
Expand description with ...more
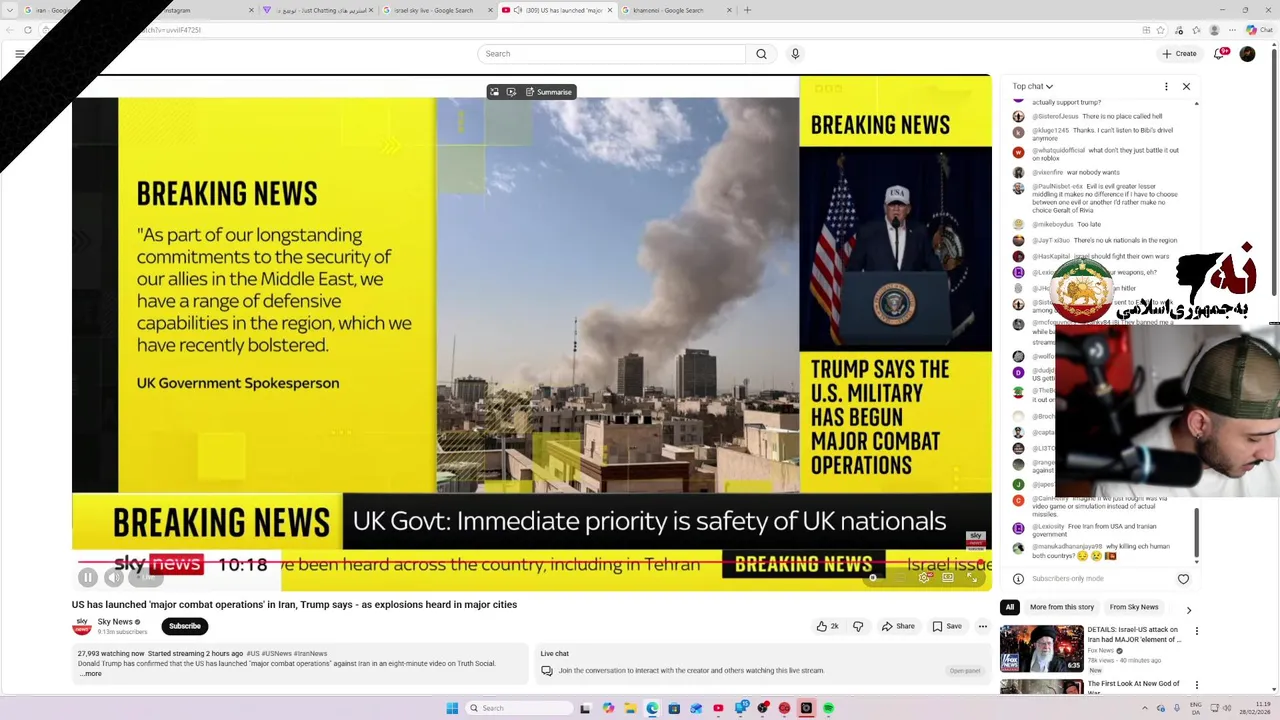90,674
